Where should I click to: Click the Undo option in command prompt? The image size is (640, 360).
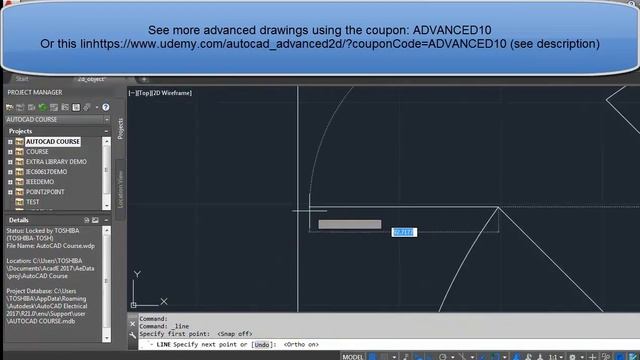[x=262, y=345]
